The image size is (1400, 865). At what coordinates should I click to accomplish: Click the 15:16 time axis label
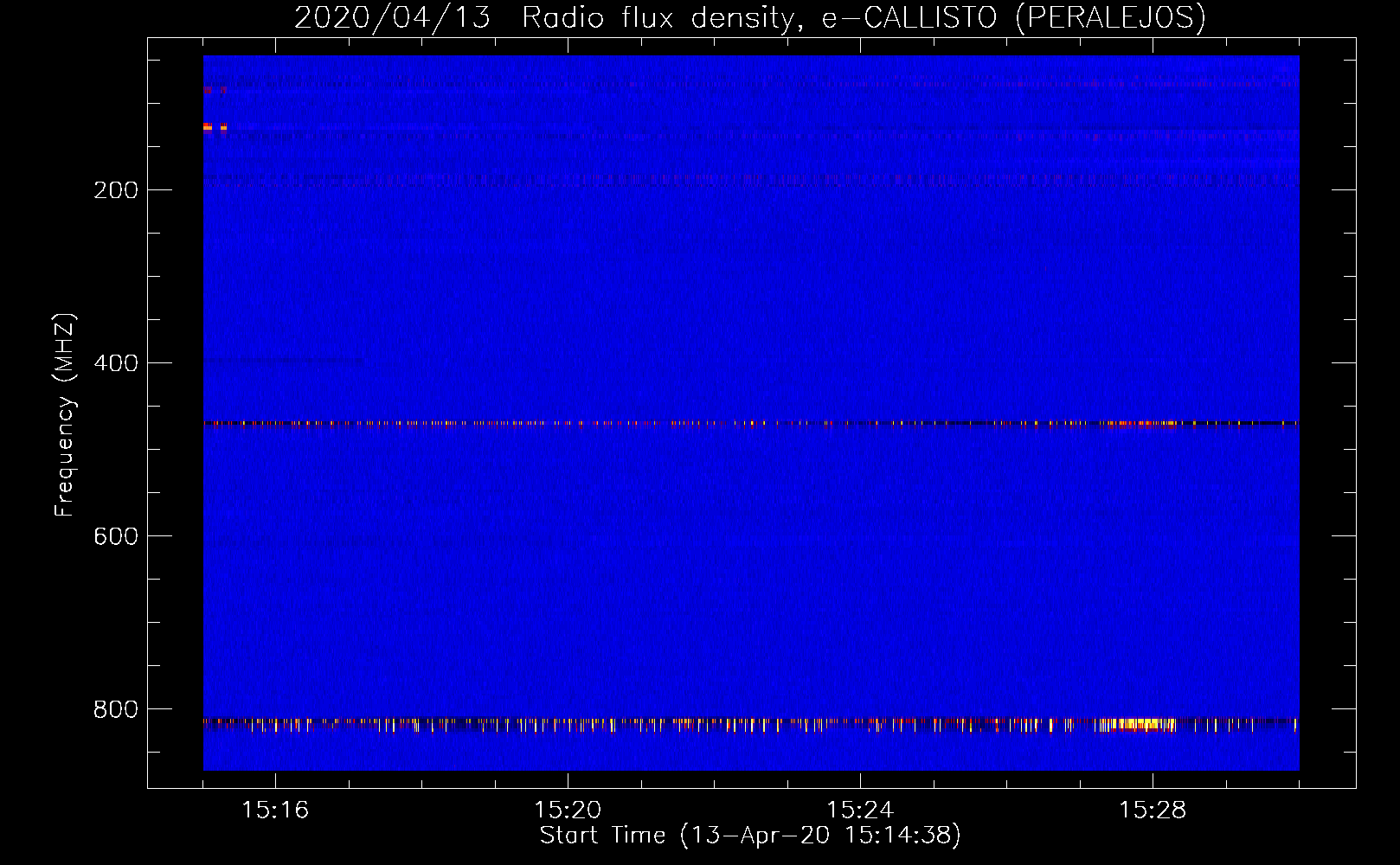tap(275, 811)
